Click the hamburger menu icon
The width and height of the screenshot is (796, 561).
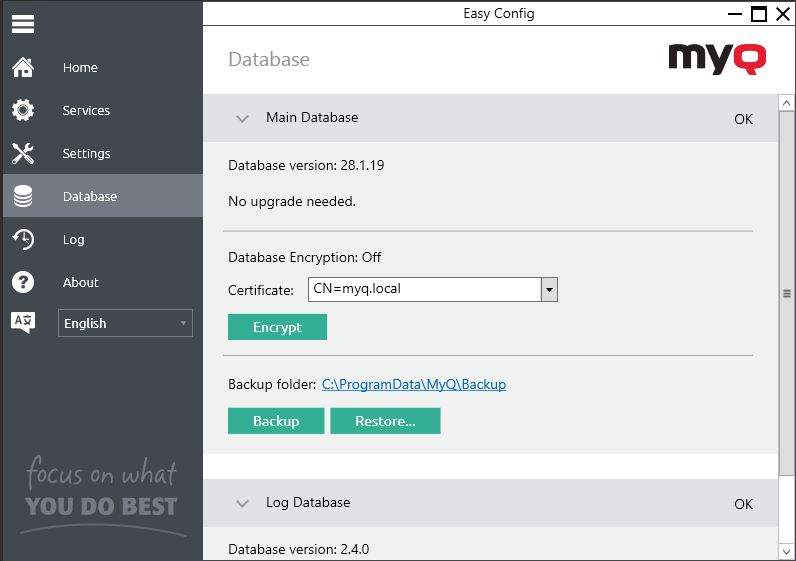click(23, 23)
